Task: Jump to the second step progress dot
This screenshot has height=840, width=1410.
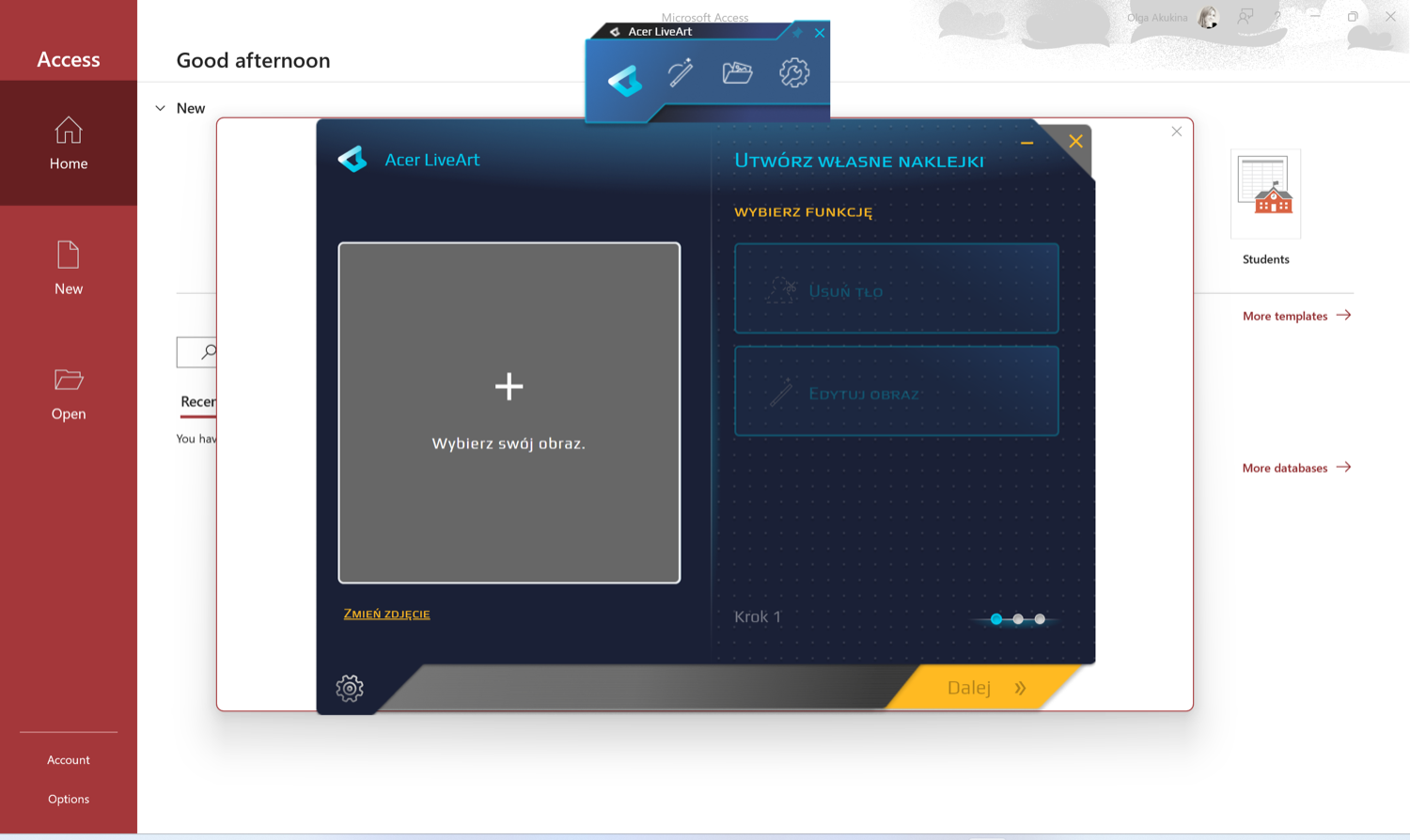Action: pos(1018,619)
